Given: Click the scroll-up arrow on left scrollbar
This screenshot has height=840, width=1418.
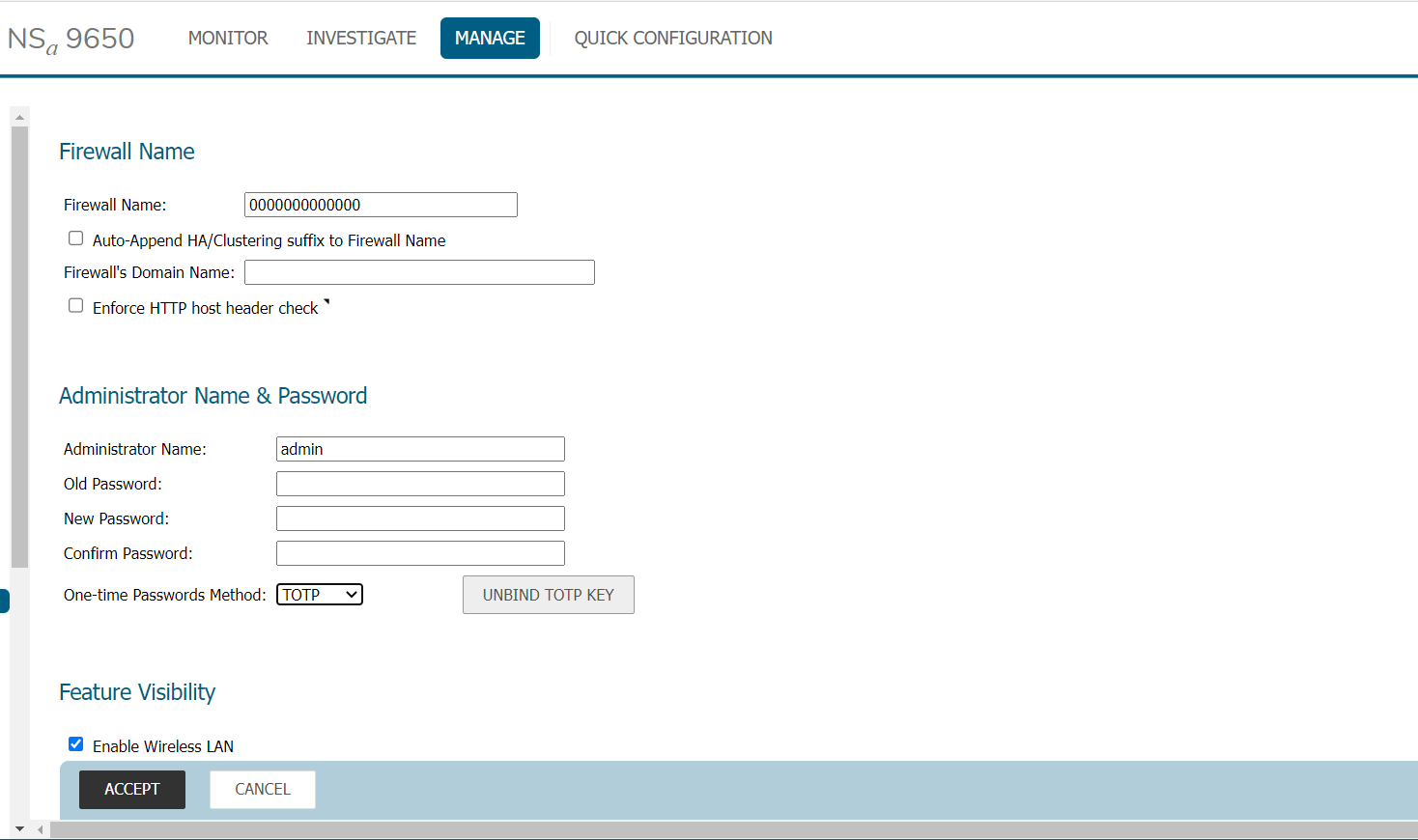Looking at the screenshot, I should 19,117.
